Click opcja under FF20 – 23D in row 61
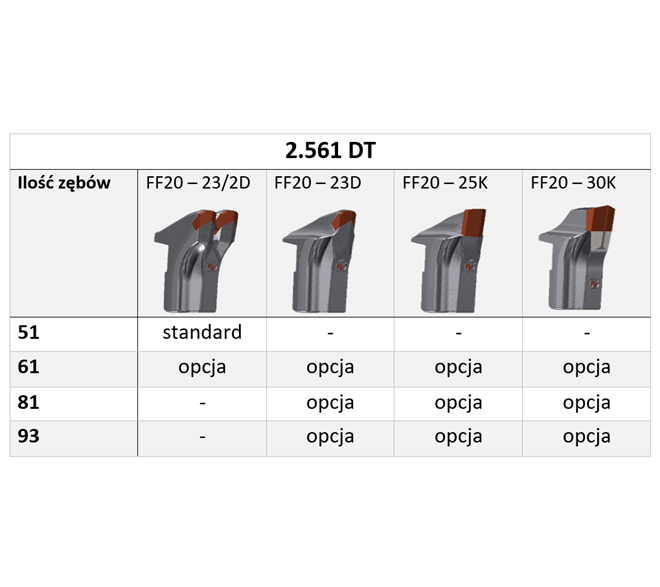Viewport: 660px width, 587px height. (x=330, y=367)
